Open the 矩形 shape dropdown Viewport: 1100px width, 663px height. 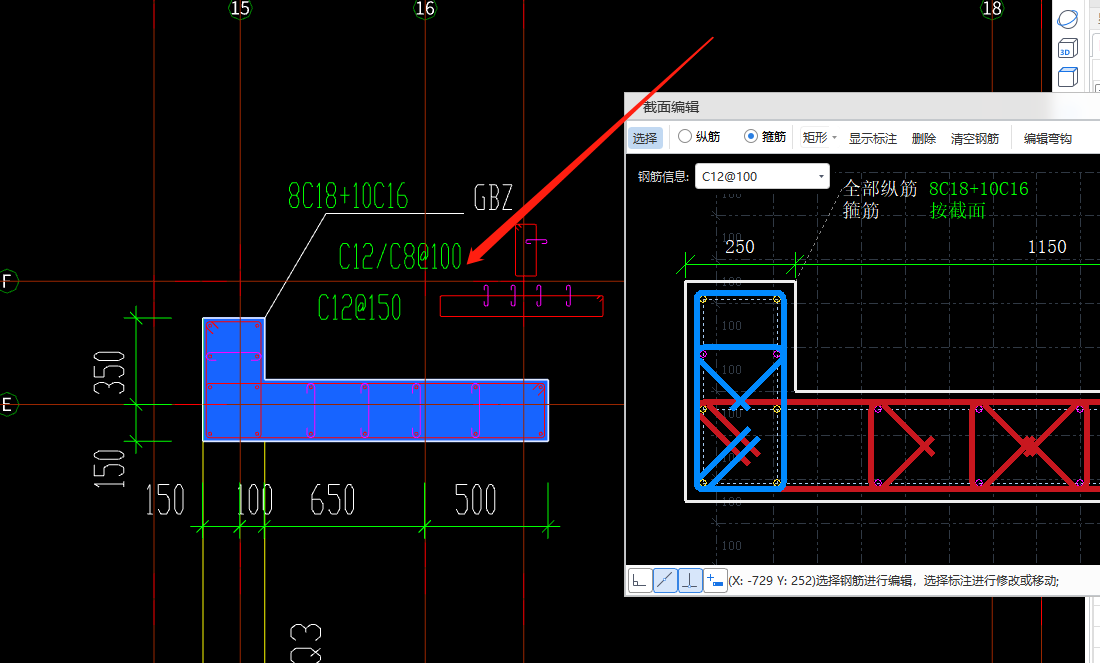pos(819,138)
